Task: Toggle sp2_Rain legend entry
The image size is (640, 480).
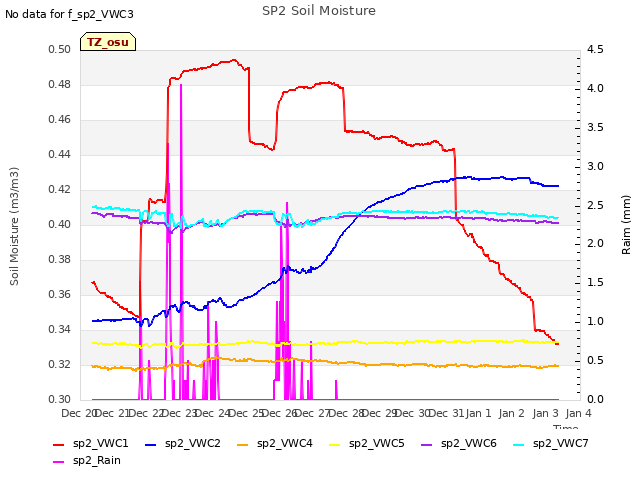Action: click(x=87, y=461)
